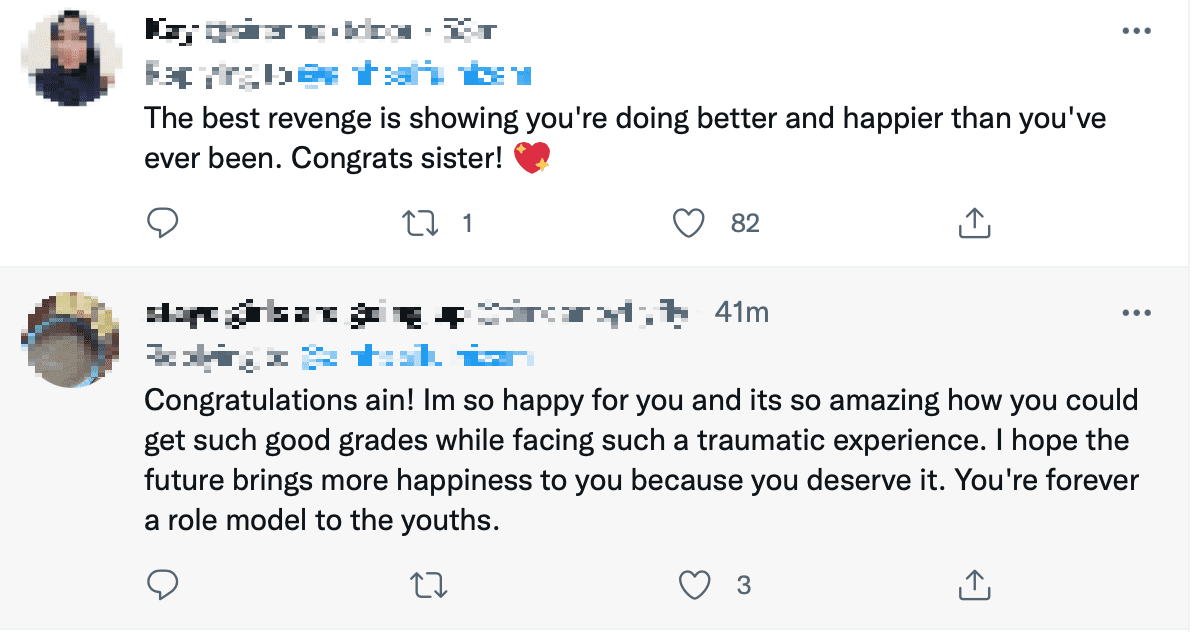The width and height of the screenshot is (1194, 632).
Task: Like the tweet with 3 likes
Action: [x=693, y=583]
